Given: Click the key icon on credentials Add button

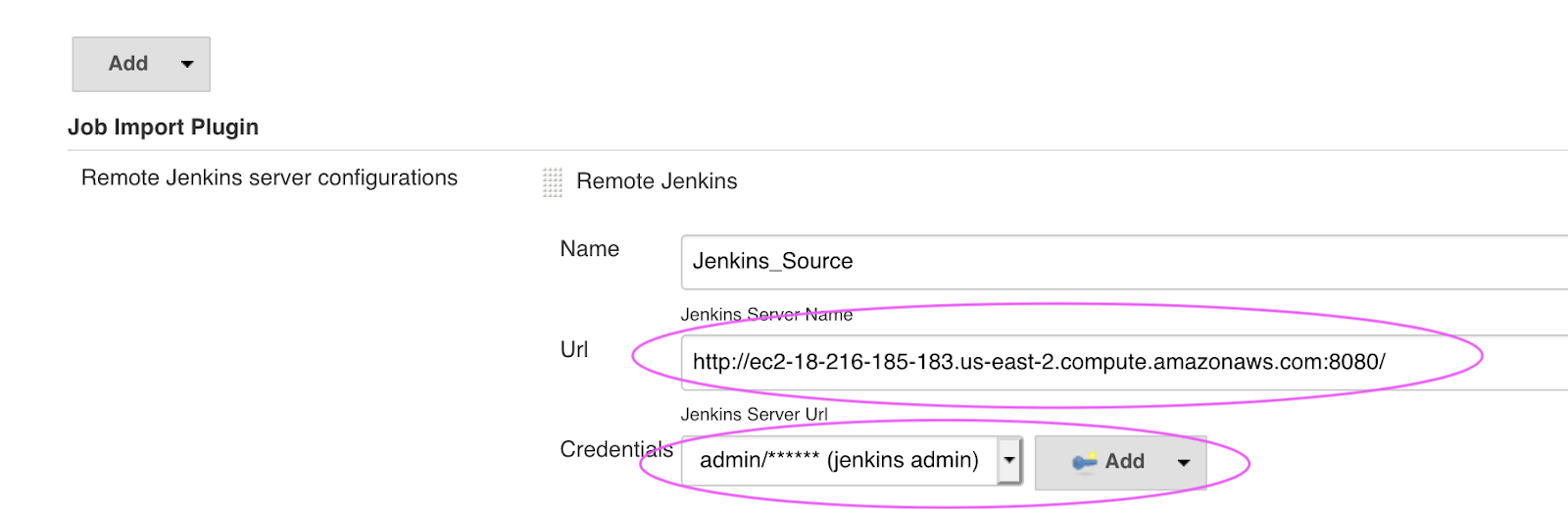Looking at the screenshot, I should (x=1084, y=462).
